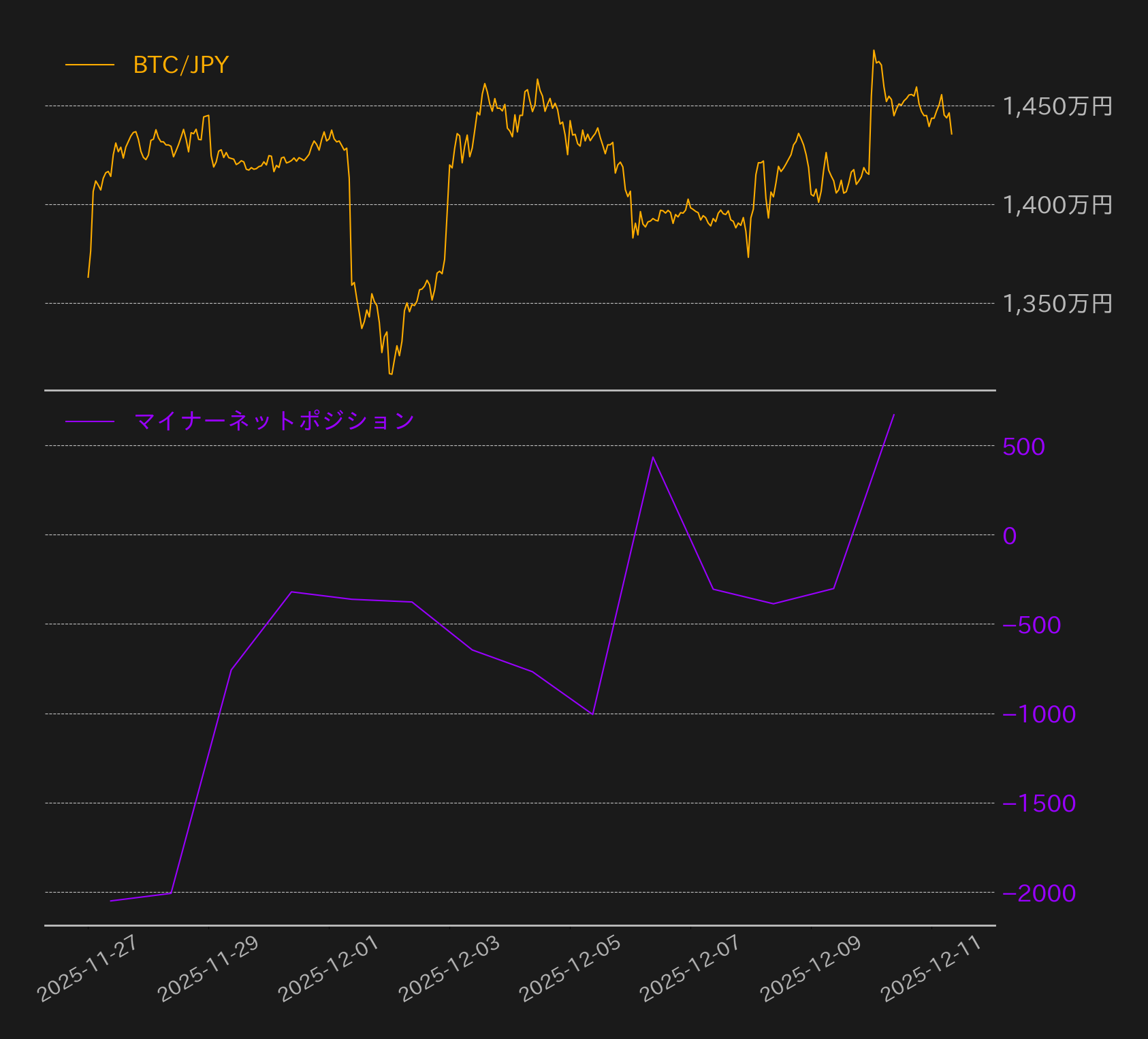Select the 2025-12-11 date label
Image resolution: width=1148 pixels, height=1039 pixels.
[x=931, y=968]
